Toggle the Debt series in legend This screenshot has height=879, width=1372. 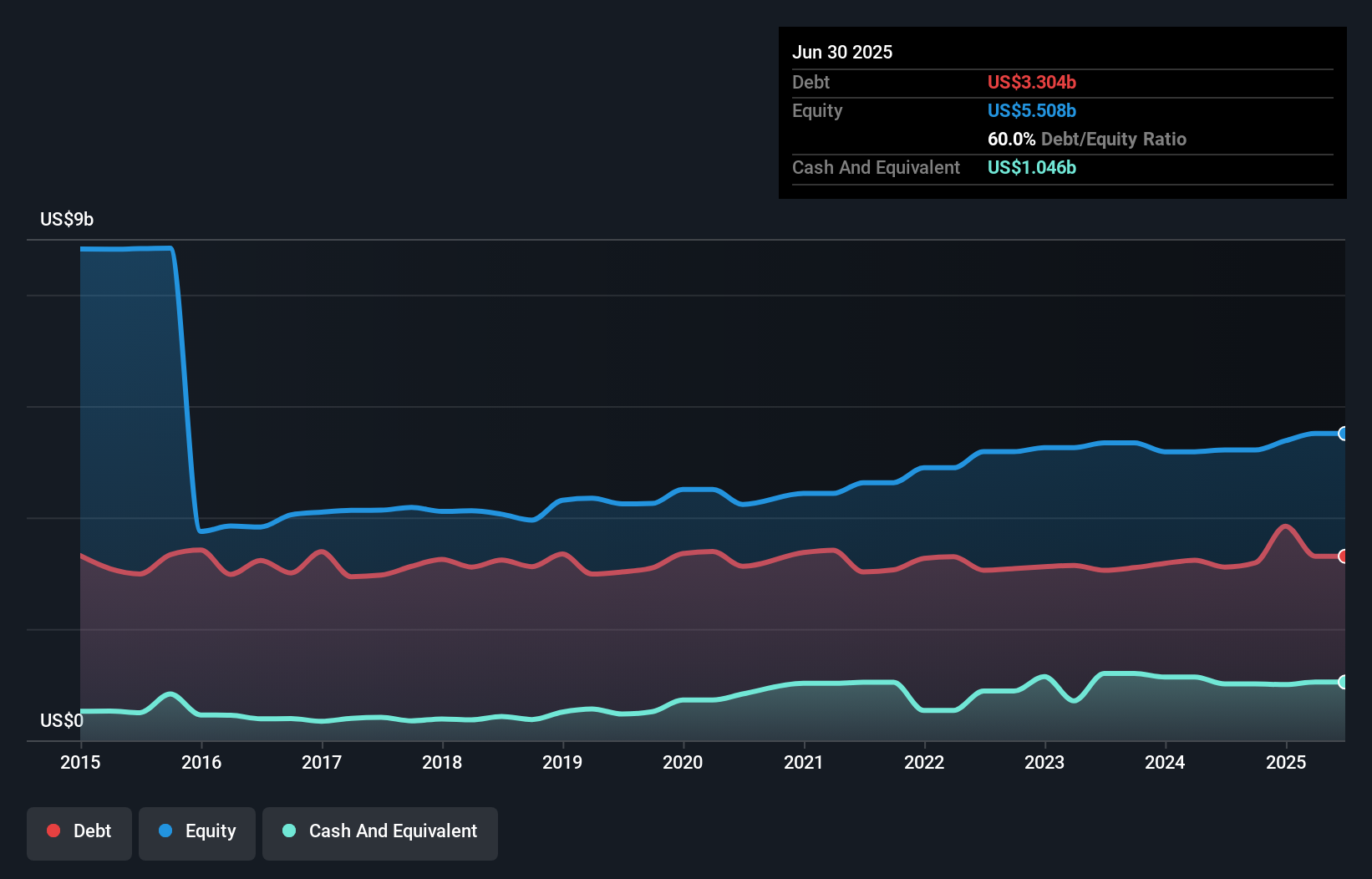79,831
